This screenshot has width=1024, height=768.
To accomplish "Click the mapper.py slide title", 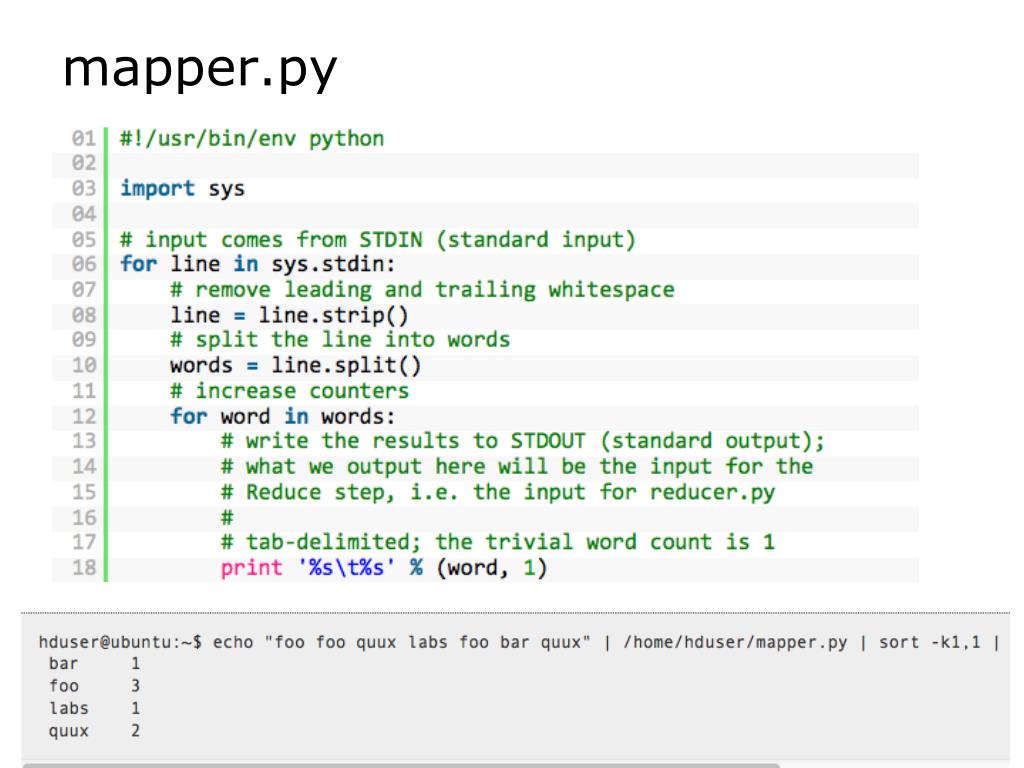I will click(200, 70).
